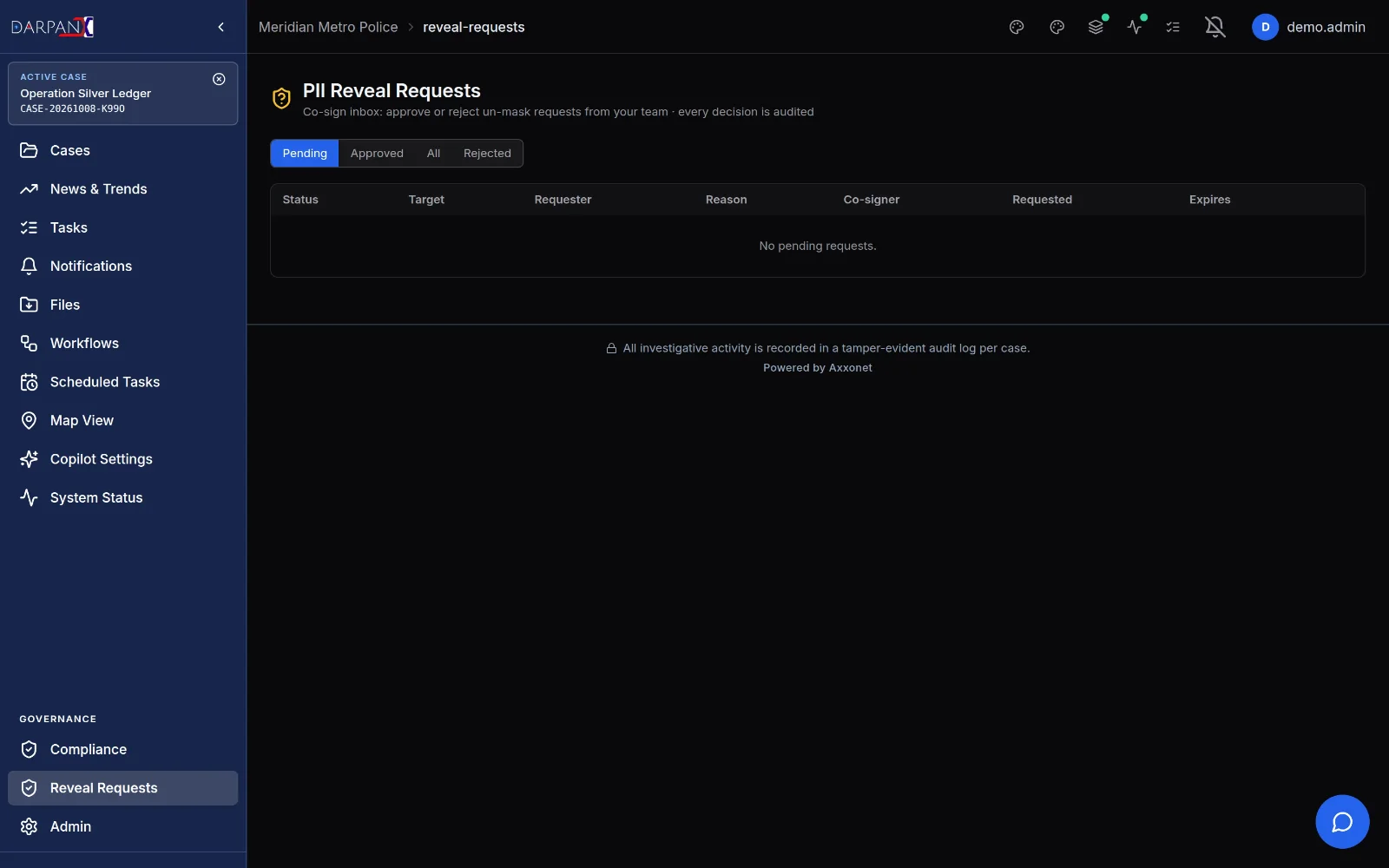Show the All requests tab
1389x868 pixels.
(434, 154)
